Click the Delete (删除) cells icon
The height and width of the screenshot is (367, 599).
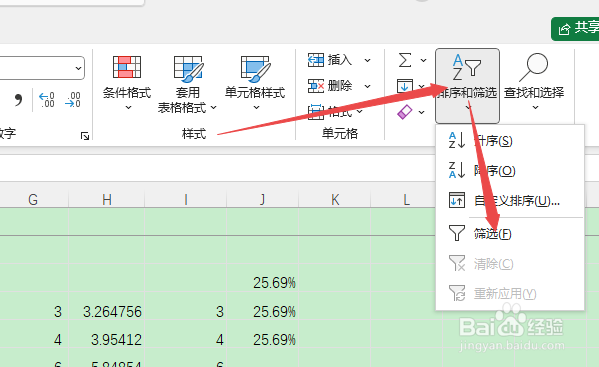[316, 86]
